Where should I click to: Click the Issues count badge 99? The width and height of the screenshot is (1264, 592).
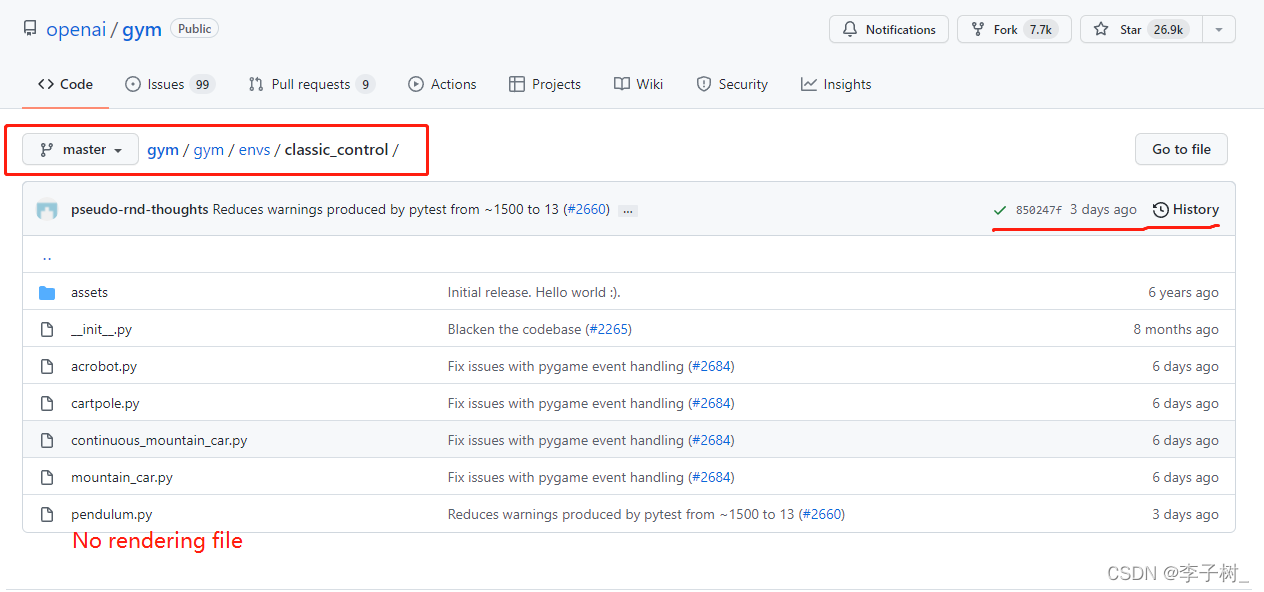click(x=202, y=84)
